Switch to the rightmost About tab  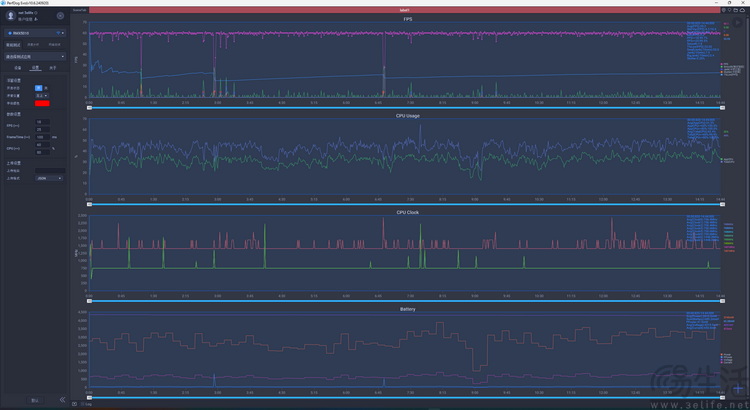53,68
